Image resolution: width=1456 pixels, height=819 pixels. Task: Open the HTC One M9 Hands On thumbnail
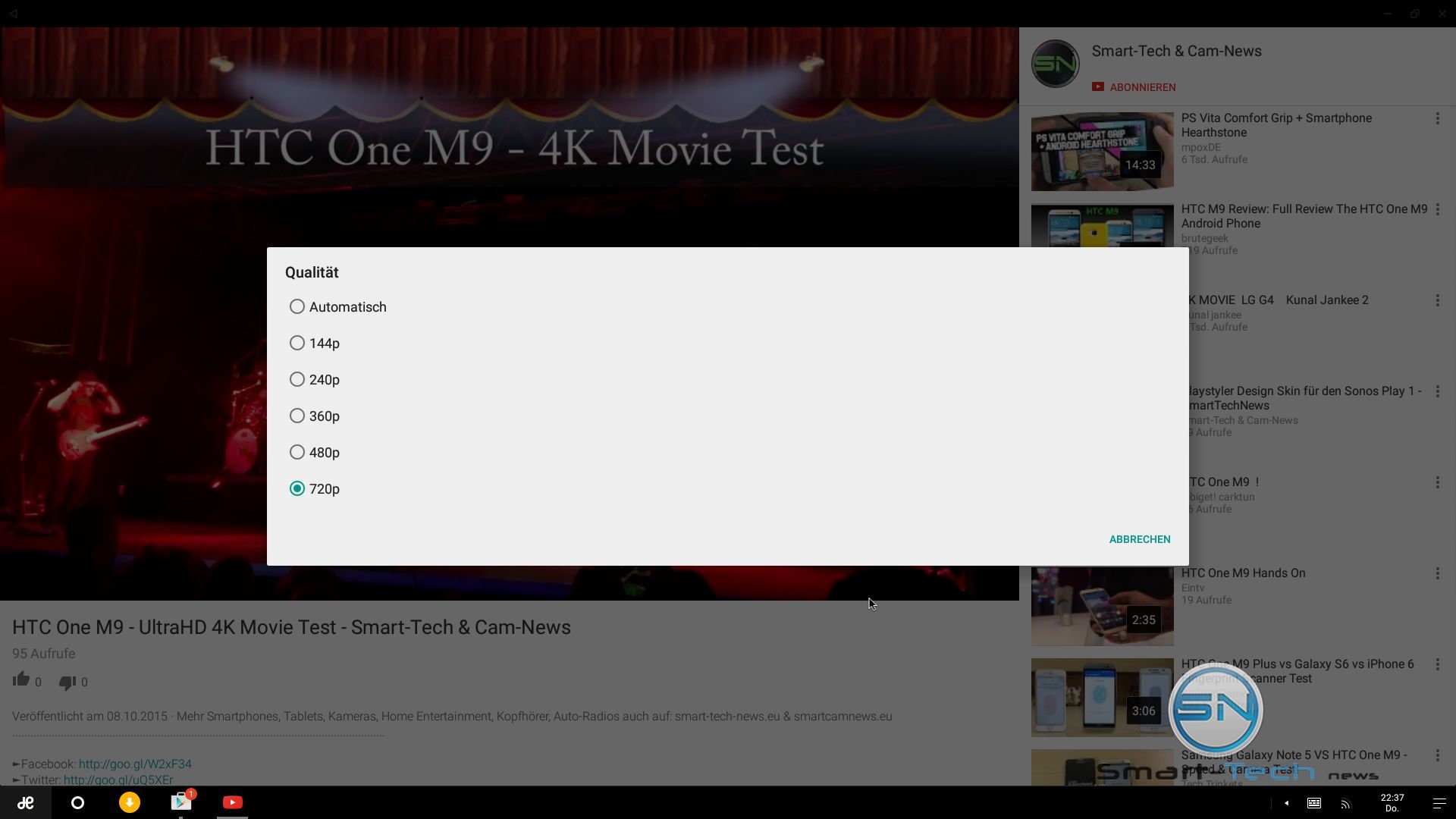tap(1102, 607)
